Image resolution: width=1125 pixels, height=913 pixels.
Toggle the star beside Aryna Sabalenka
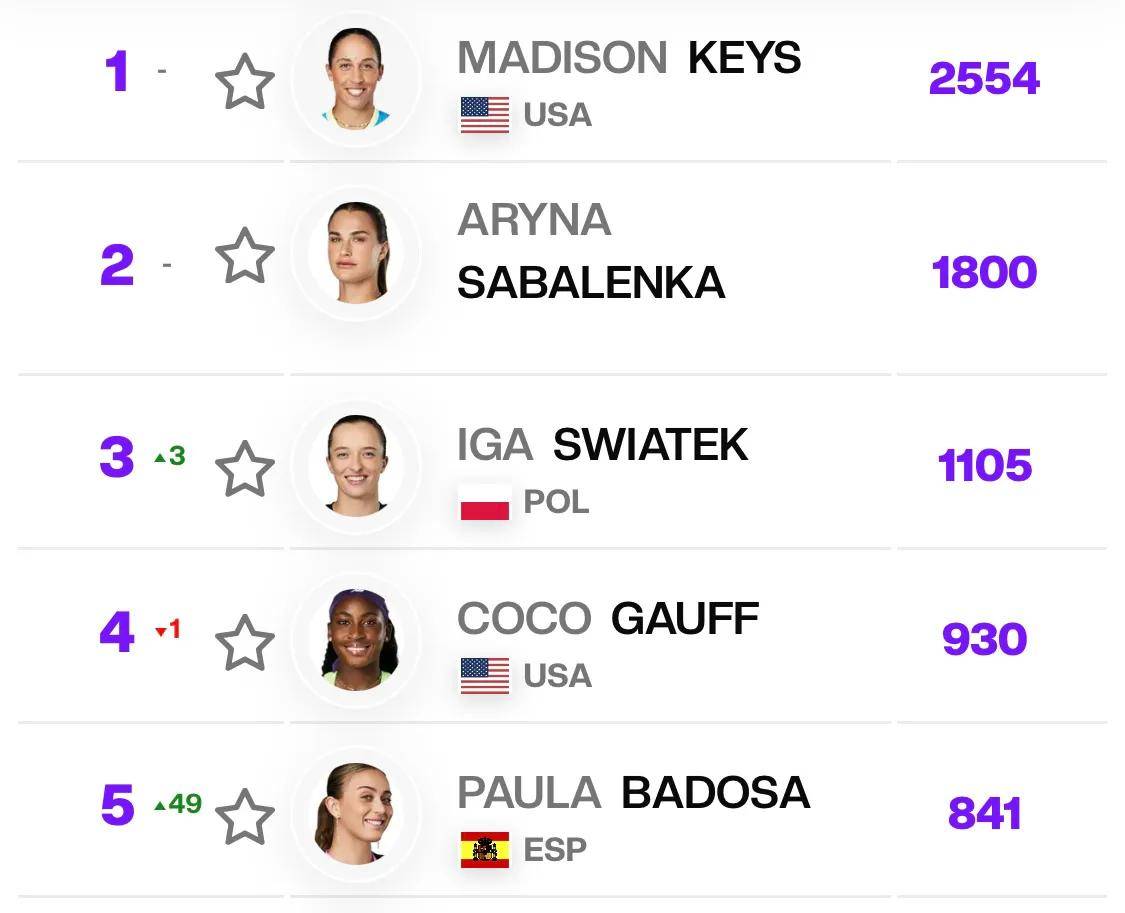coord(245,256)
